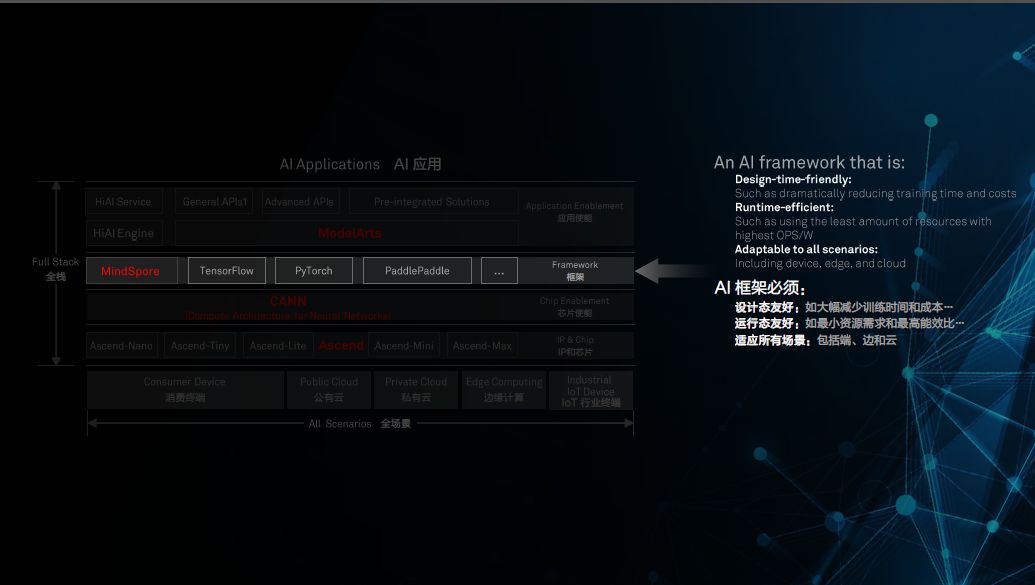This screenshot has width=1035, height=585.
Task: Select the Full Stack 全栈 label
Action: [55, 269]
